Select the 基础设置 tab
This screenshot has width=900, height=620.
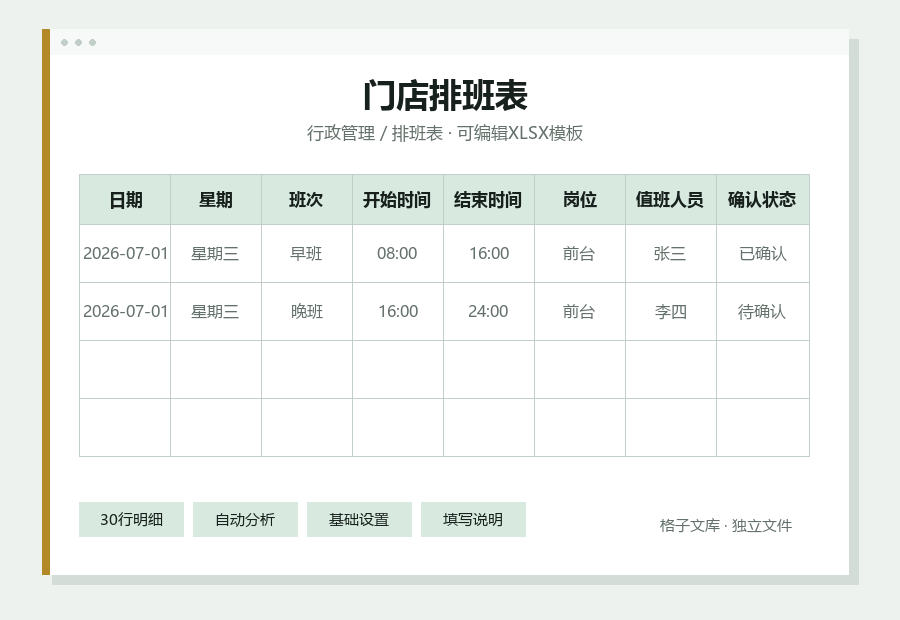tap(359, 520)
